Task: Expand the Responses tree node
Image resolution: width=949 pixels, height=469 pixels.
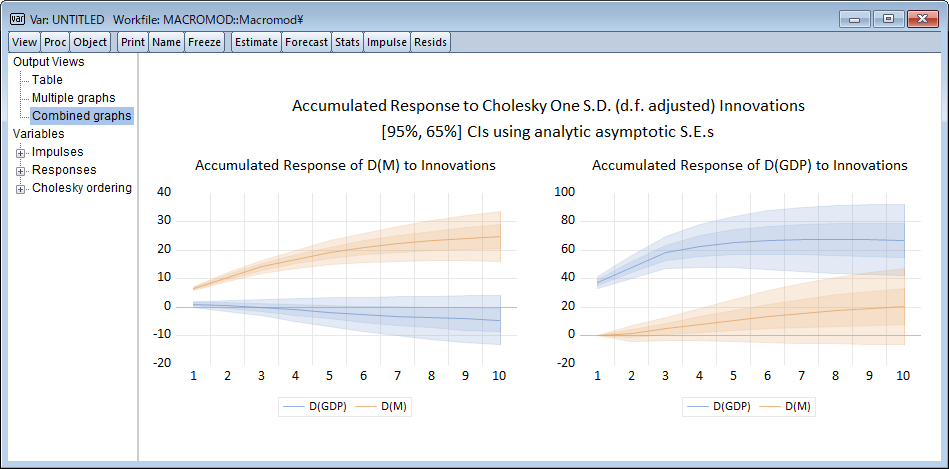Action: 21,171
